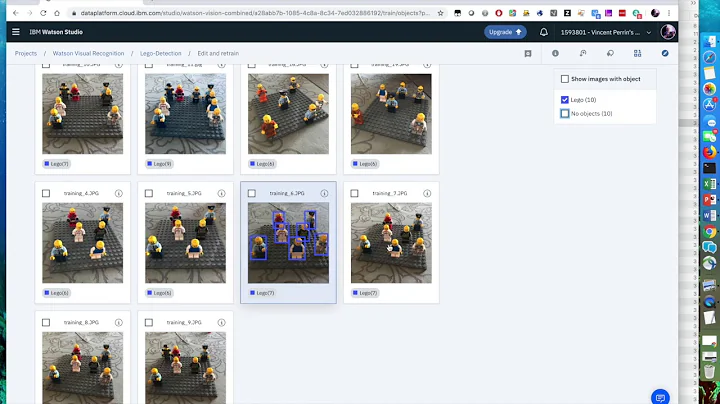Open training_6.JPG thumbnail with bounding boxes
This screenshot has width=720, height=404.
pos(288,243)
